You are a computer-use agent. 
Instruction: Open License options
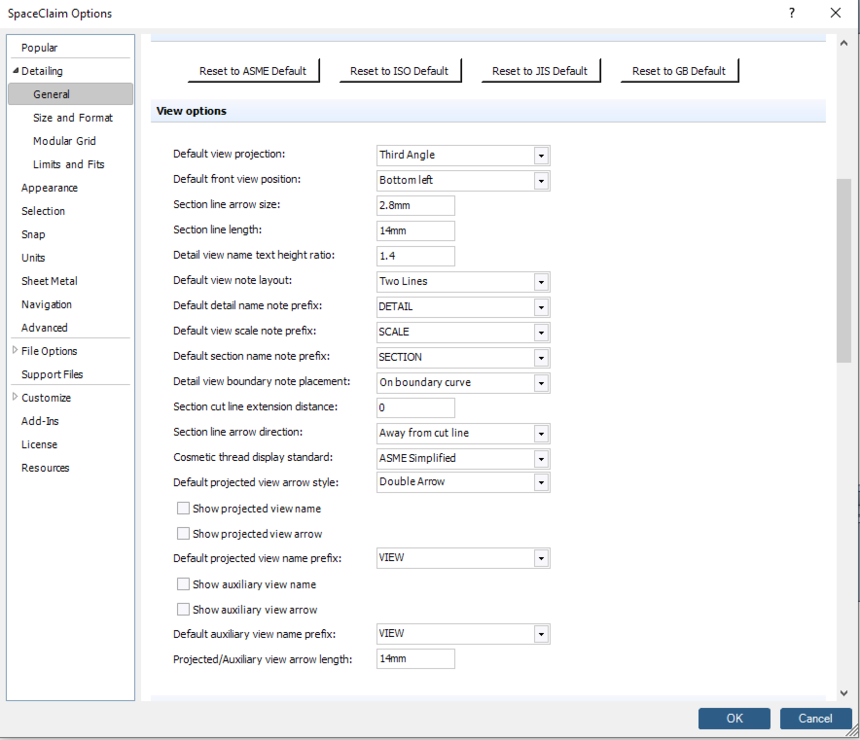[39, 444]
